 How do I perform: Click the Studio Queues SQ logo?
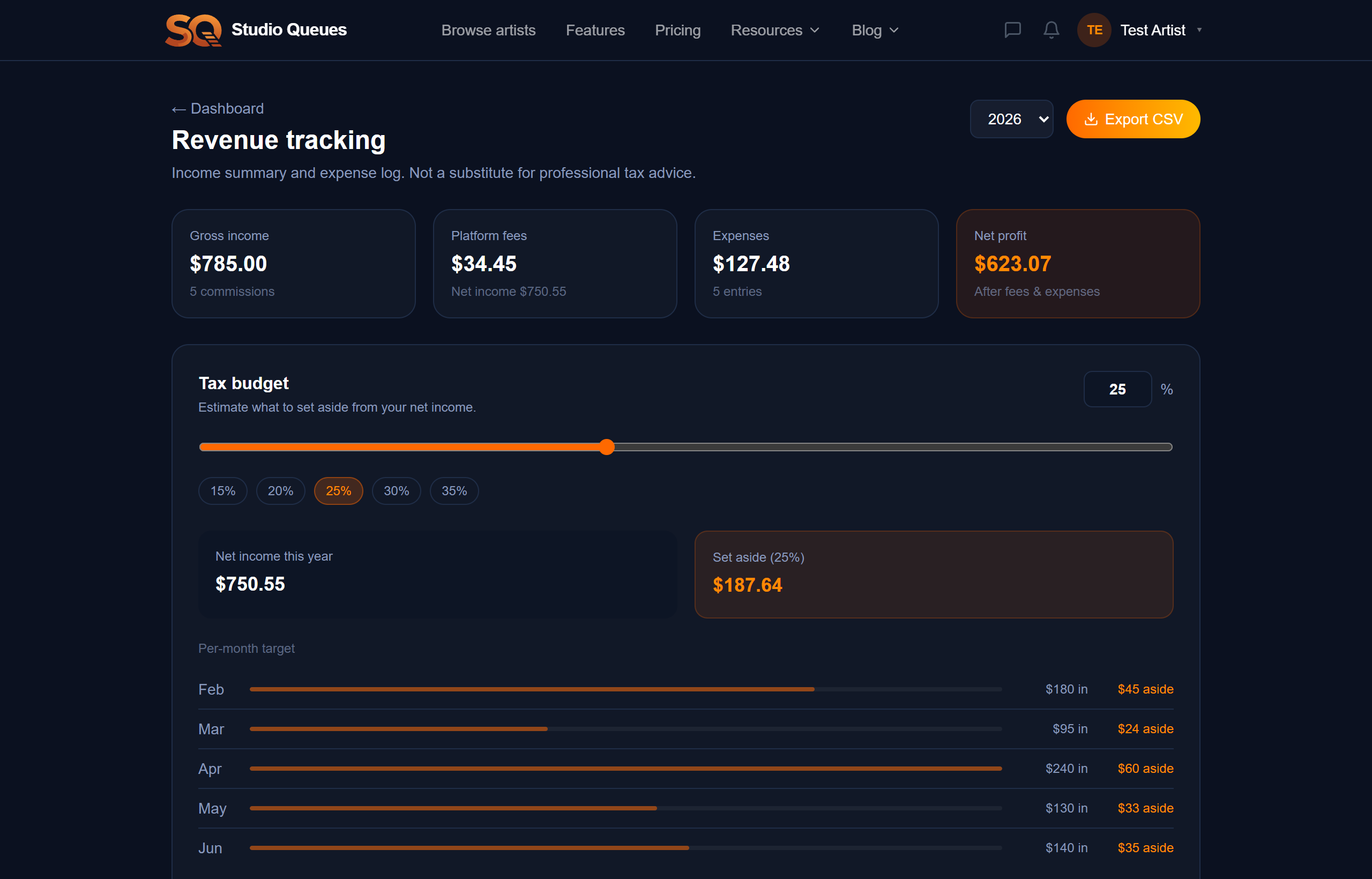pos(193,30)
